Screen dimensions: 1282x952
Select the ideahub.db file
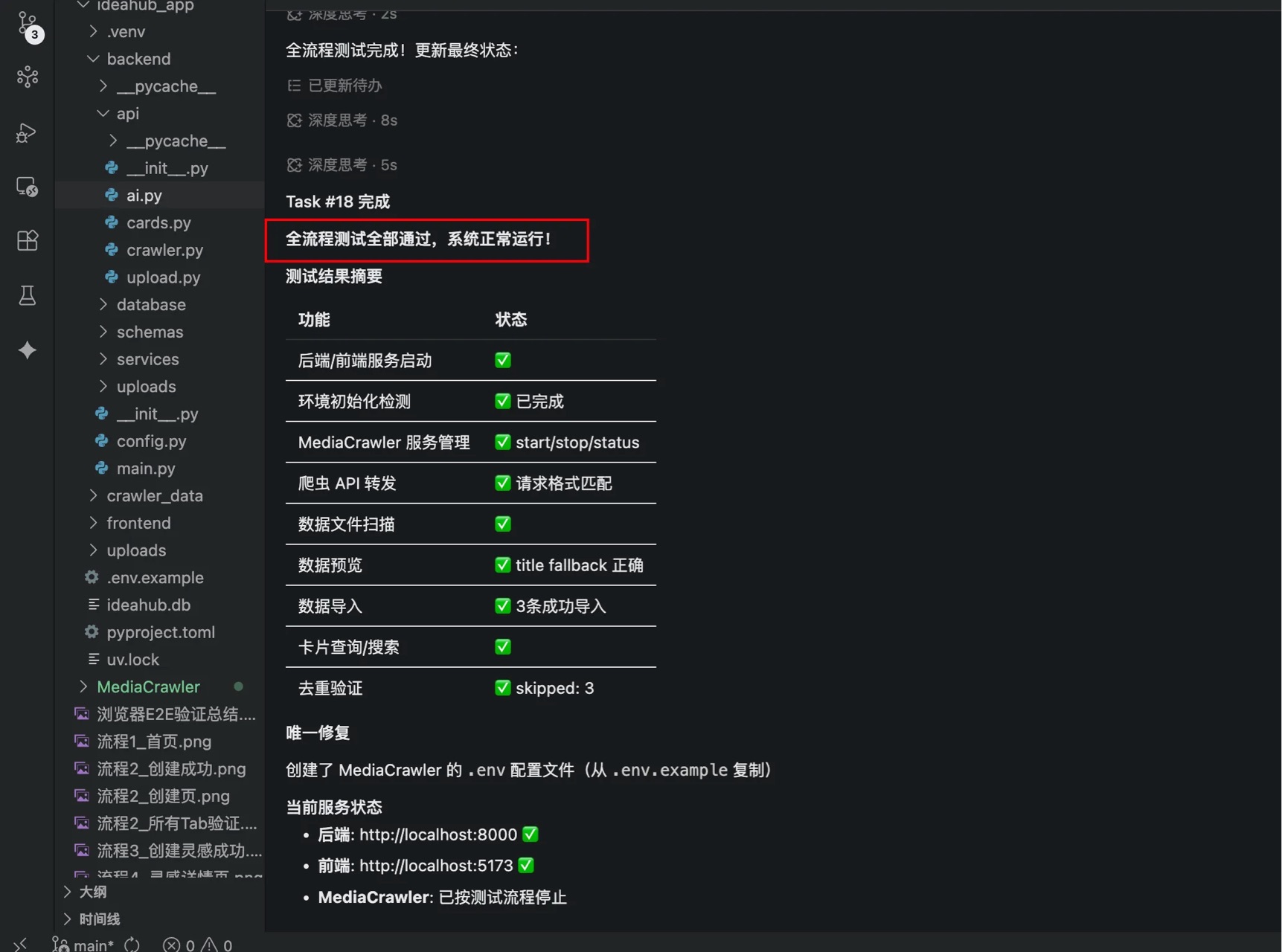click(x=148, y=605)
